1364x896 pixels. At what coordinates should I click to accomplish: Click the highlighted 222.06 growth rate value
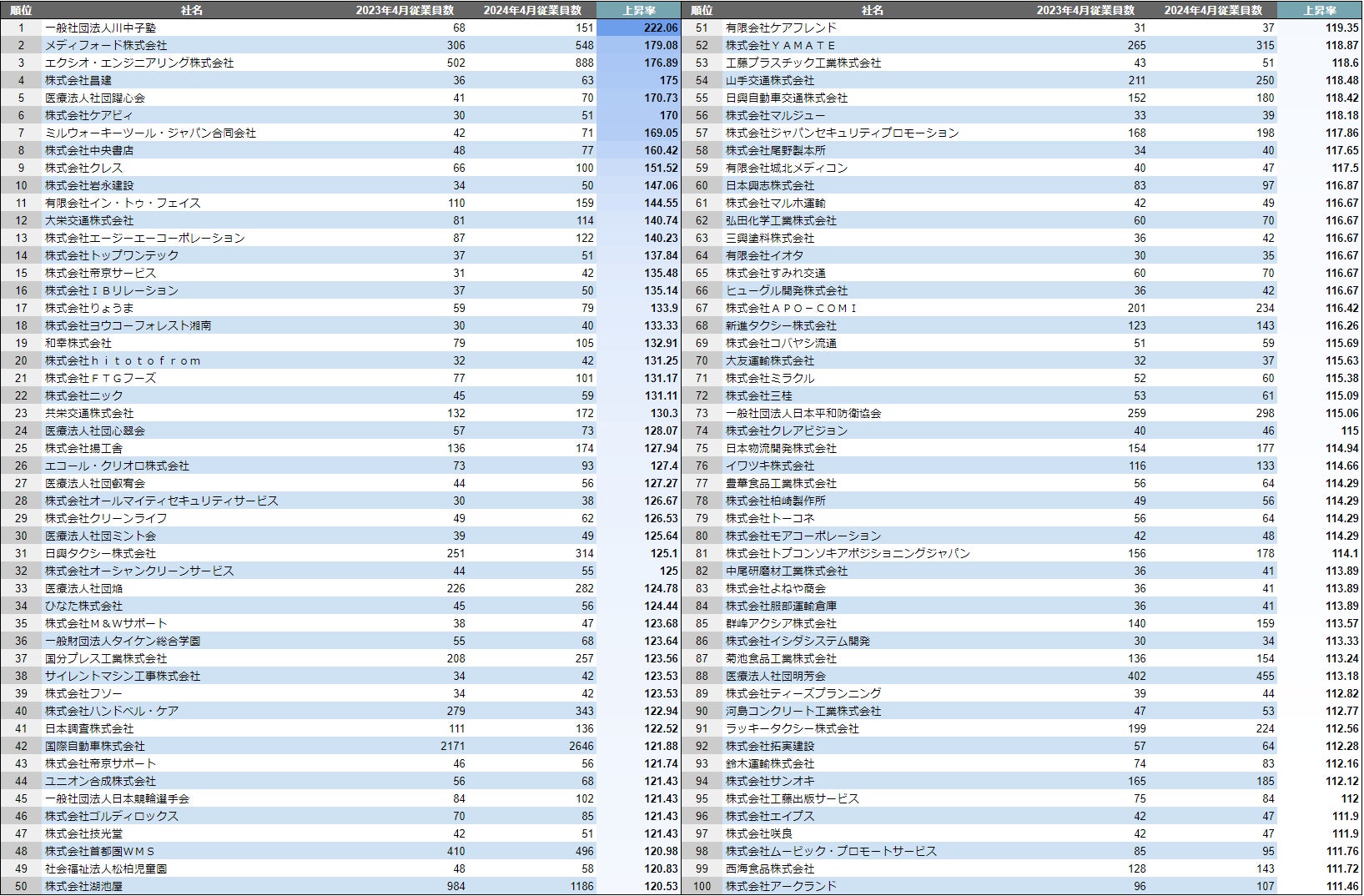[661, 28]
